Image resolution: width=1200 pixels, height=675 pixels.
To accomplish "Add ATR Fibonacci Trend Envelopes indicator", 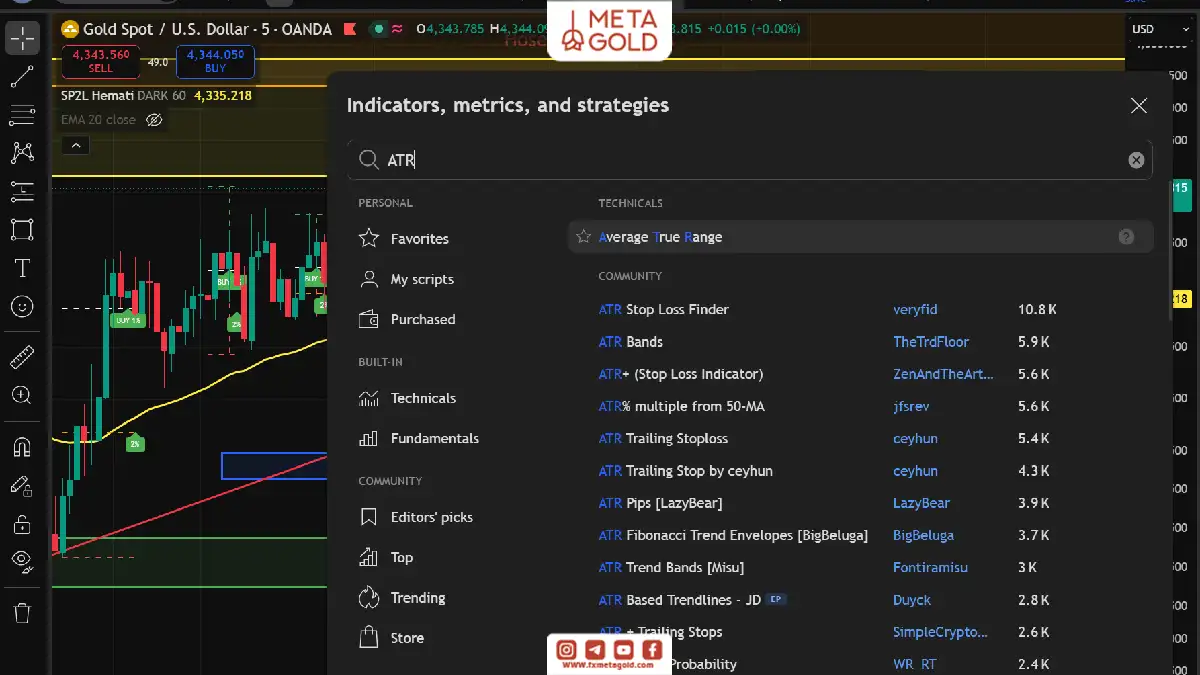I will pyautogui.click(x=733, y=535).
